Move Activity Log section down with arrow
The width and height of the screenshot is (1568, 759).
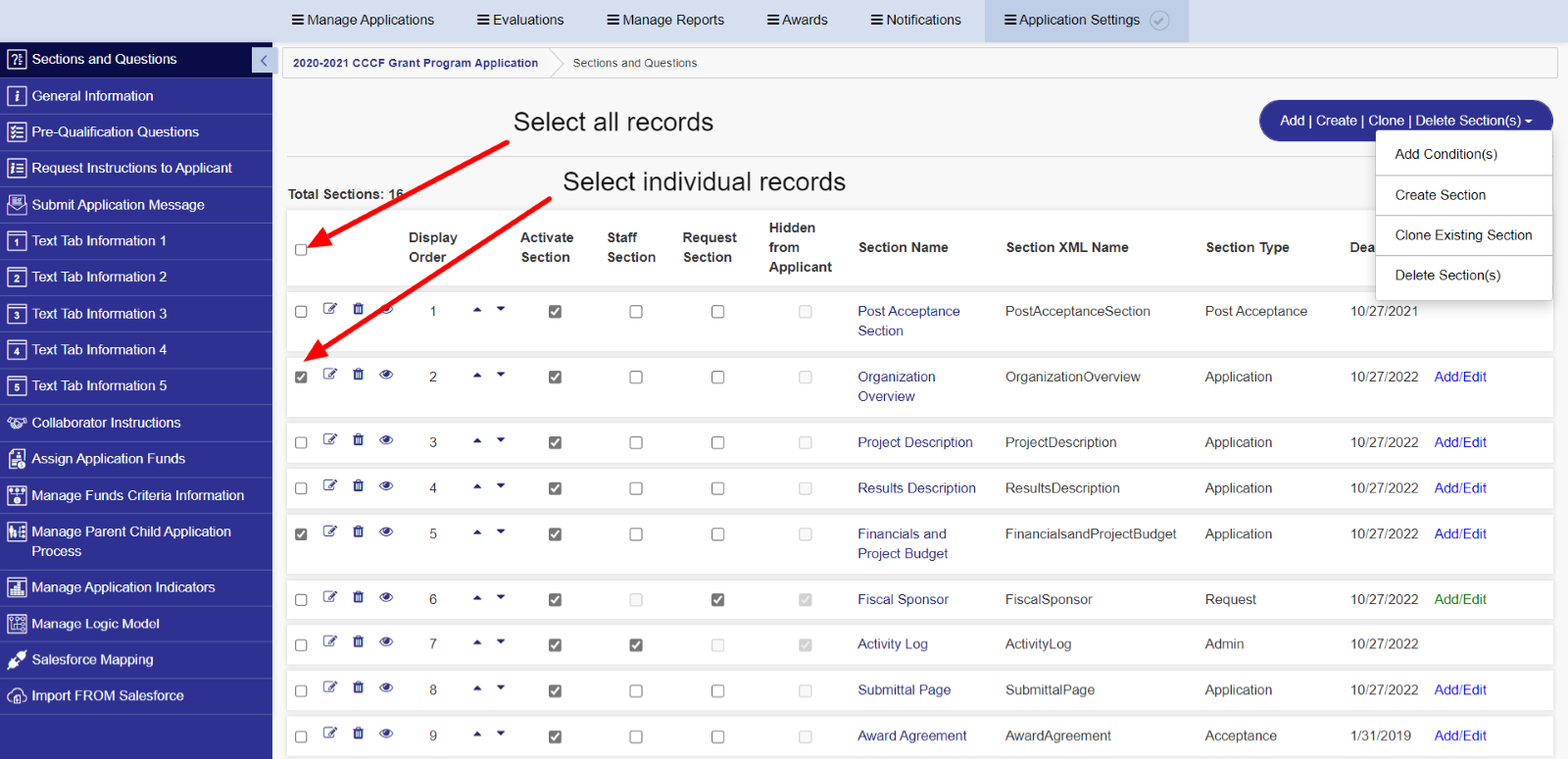[501, 641]
